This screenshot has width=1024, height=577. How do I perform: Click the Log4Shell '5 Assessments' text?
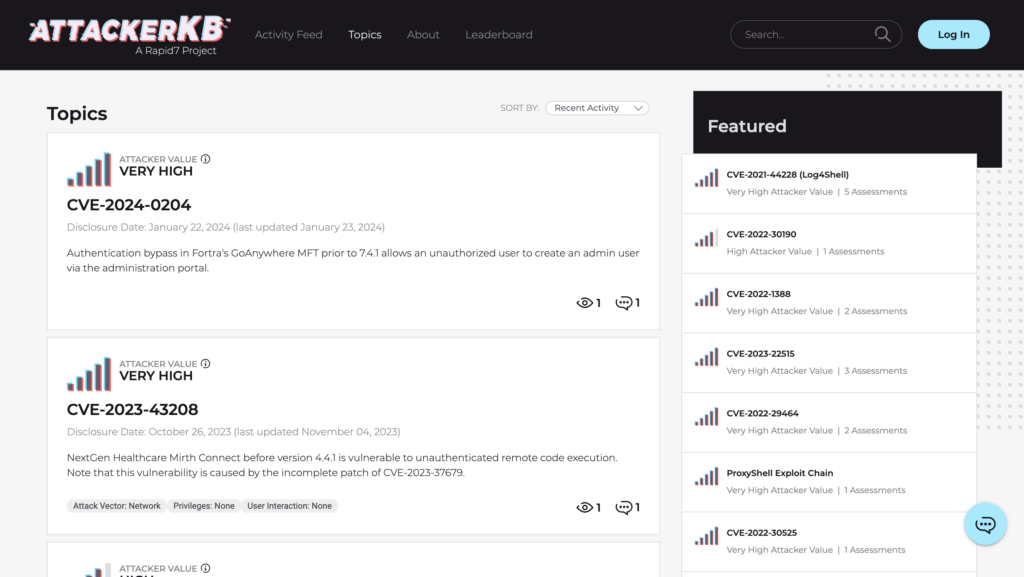point(875,192)
